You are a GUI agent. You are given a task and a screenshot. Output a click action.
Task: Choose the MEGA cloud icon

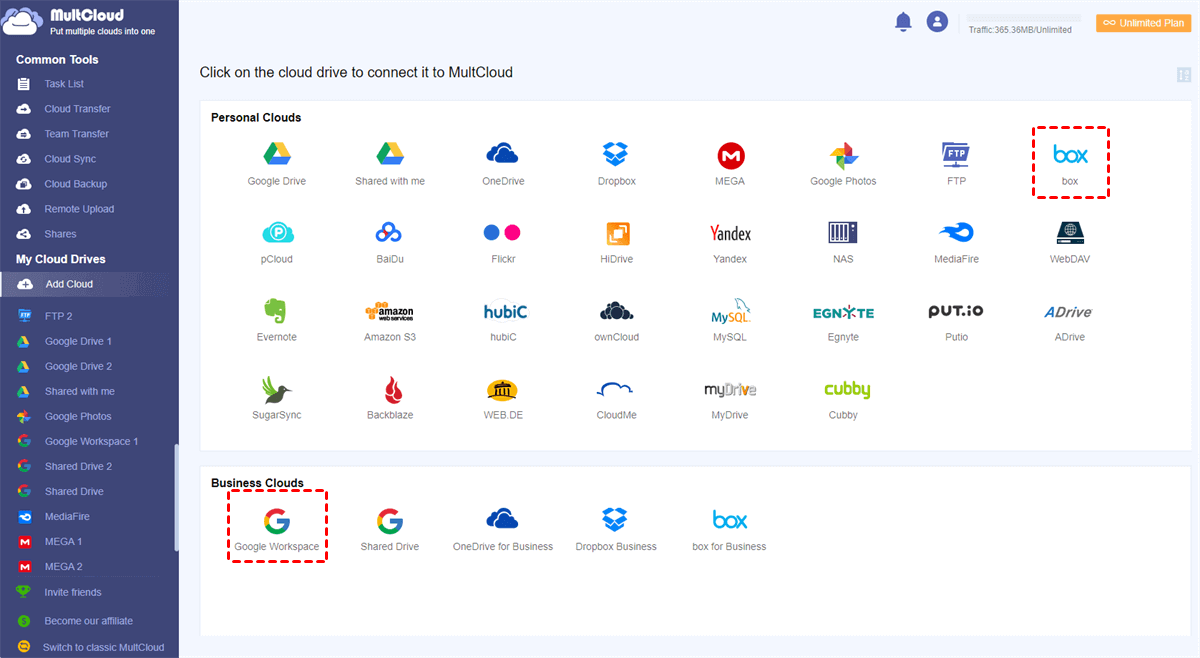(730, 155)
